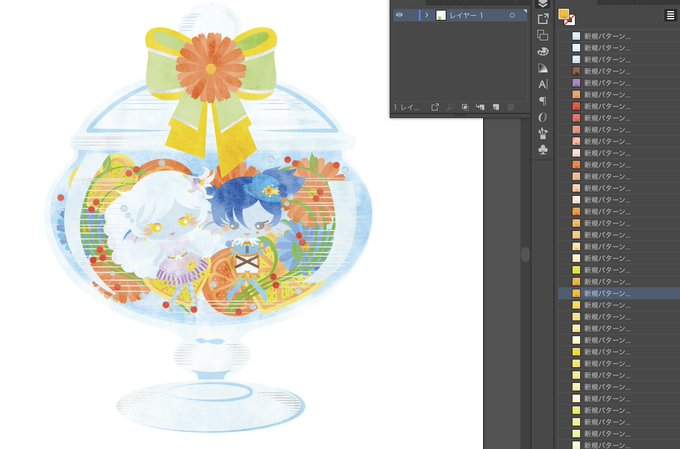Click the target circle of レイヤー 1

(x=512, y=15)
